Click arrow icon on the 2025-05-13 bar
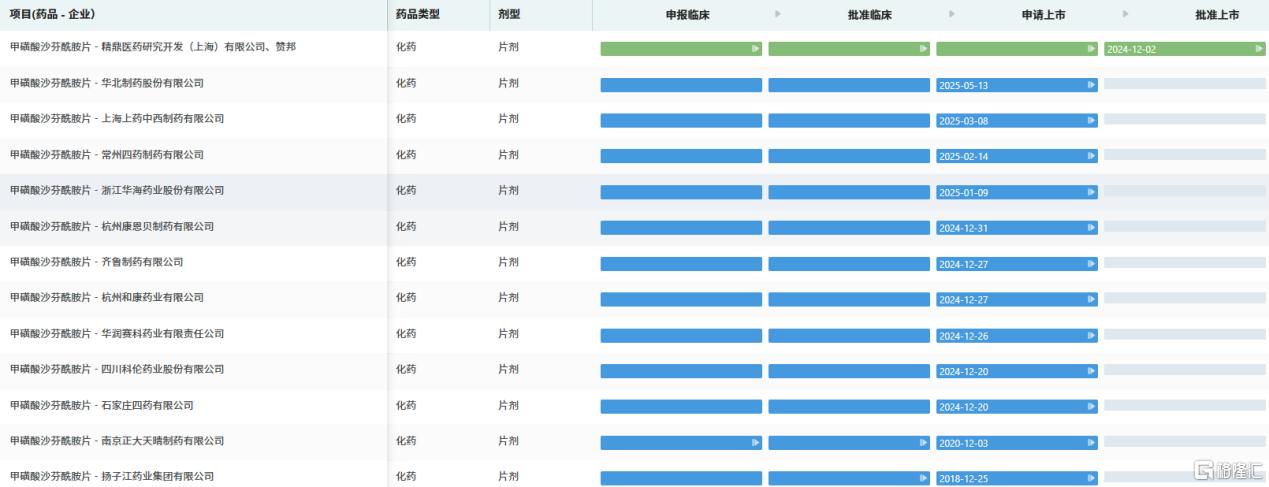 (x=1091, y=85)
